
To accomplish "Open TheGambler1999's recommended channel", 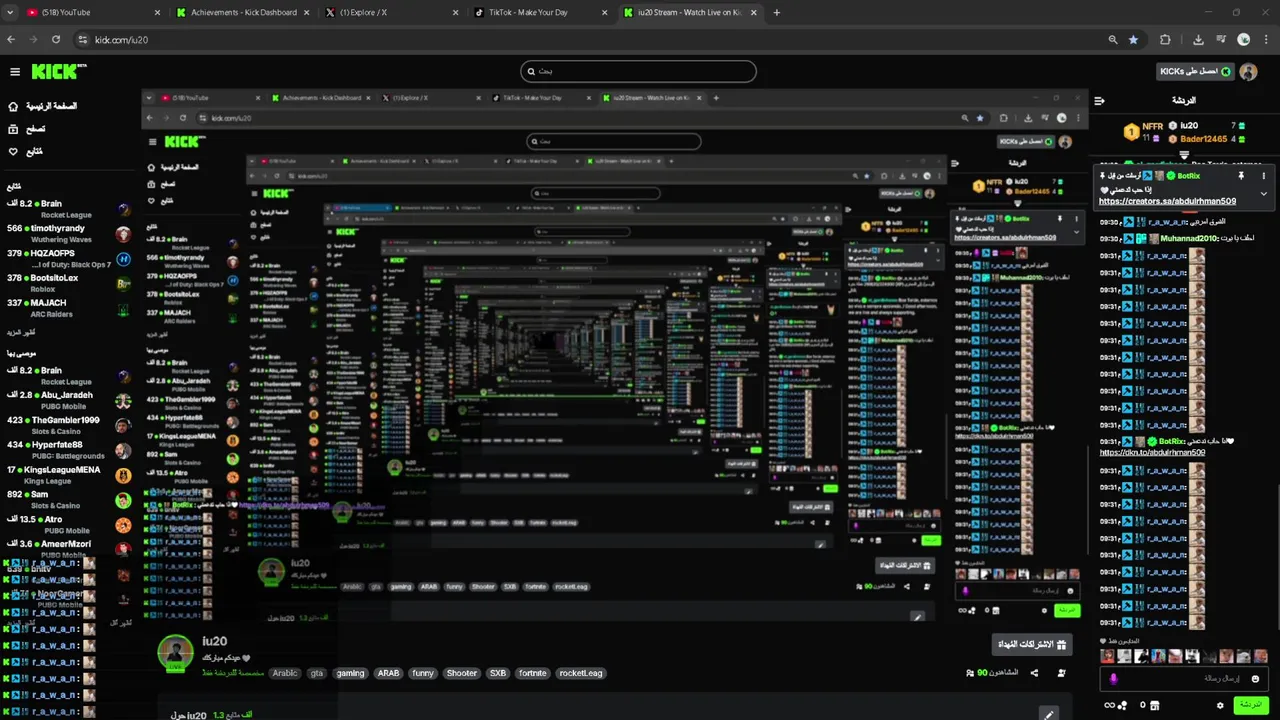I will [x=69, y=425].
